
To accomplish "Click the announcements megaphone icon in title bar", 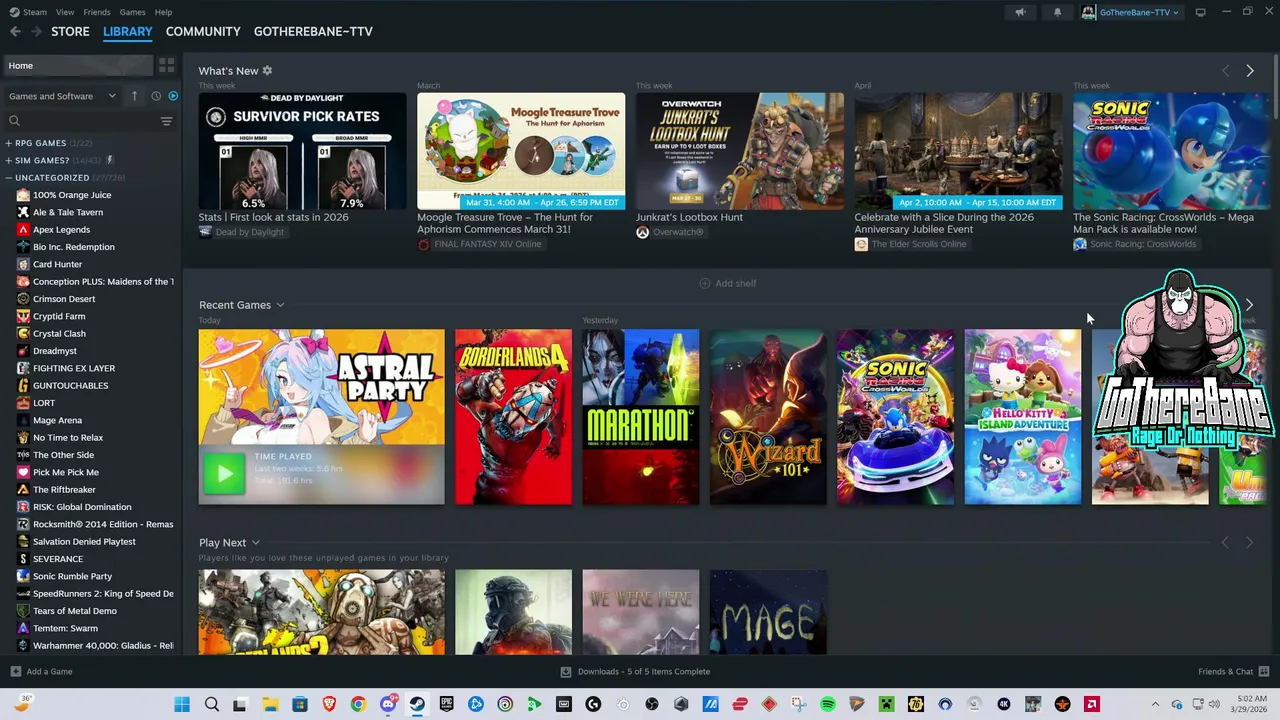I will click(x=1020, y=12).
